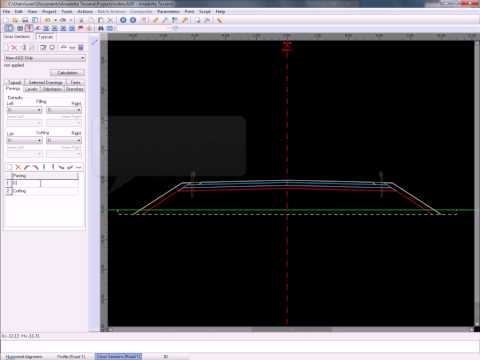Click the save disk icon in toolbar
This screenshot has height=360, width=480.
click(x=25, y=20)
